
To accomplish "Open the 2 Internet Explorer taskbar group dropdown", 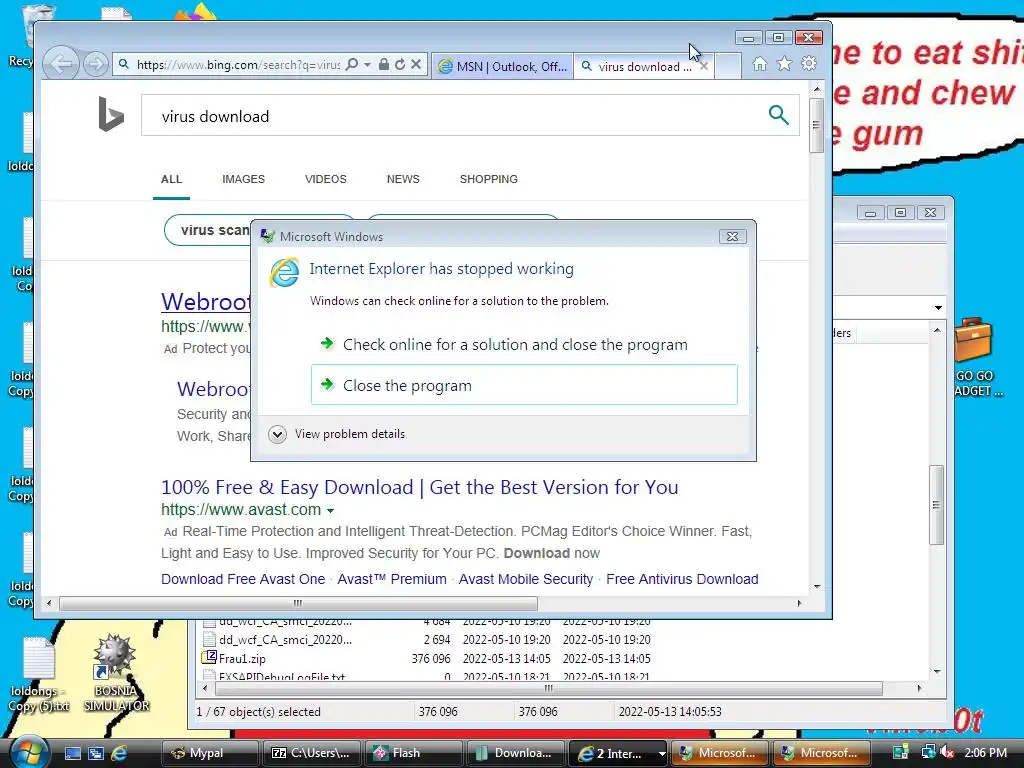I will pyautogui.click(x=662, y=754).
